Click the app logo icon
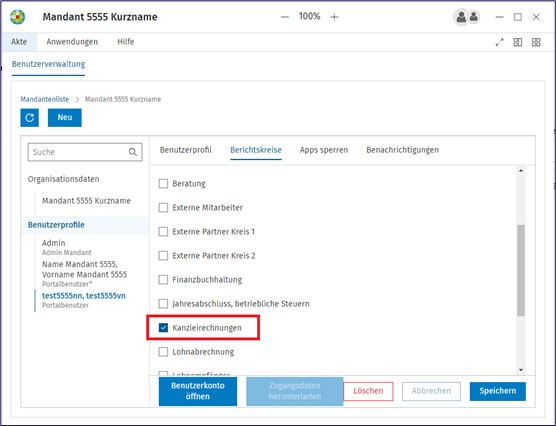 17,17
